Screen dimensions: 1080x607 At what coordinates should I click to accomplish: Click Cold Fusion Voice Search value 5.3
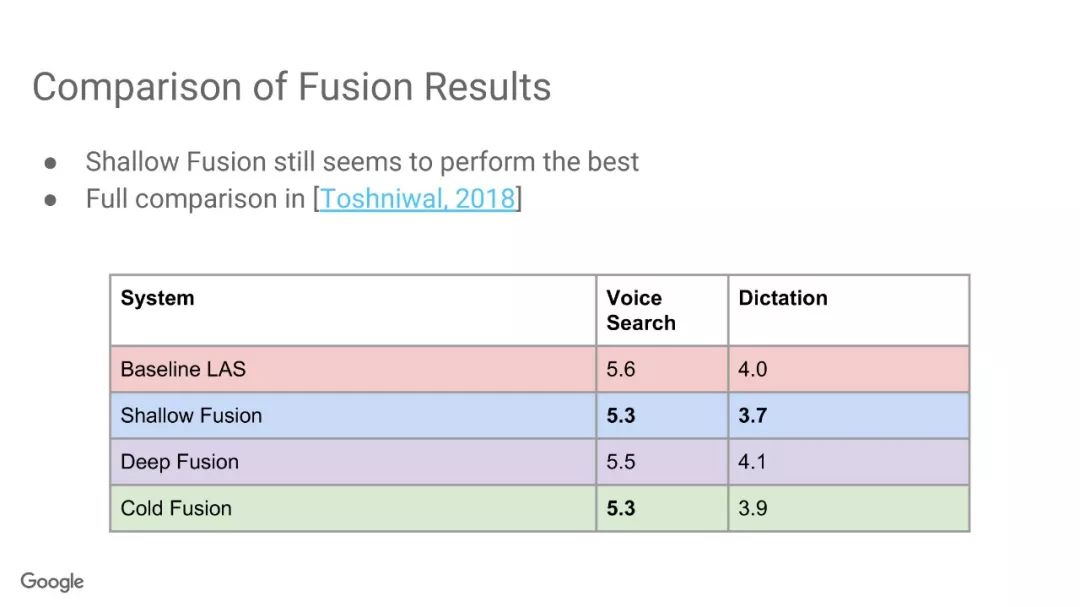[621, 508]
